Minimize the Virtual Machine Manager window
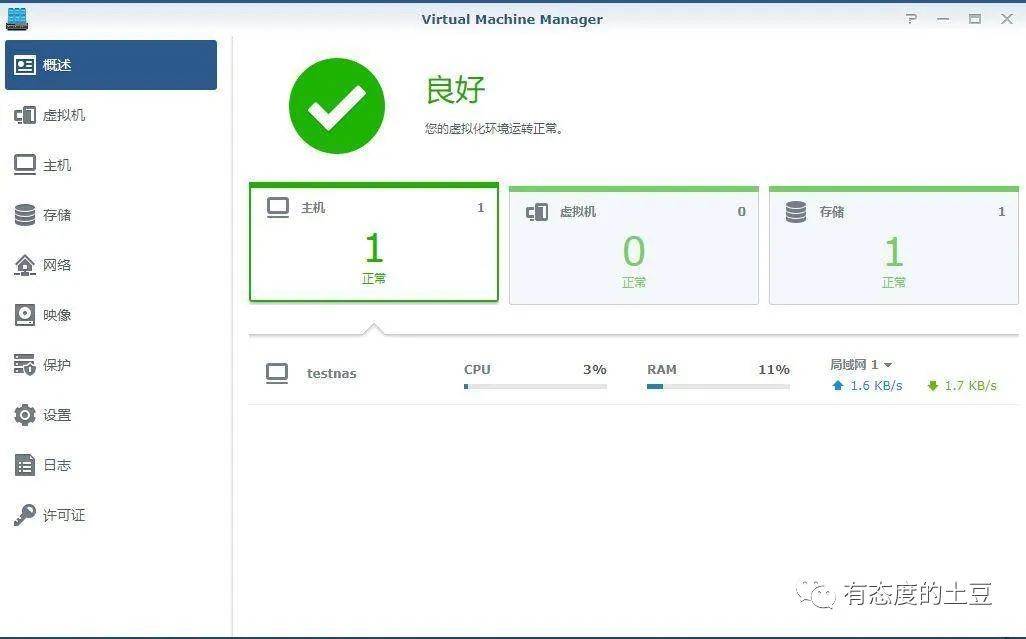The height and width of the screenshot is (639, 1026). point(943,19)
